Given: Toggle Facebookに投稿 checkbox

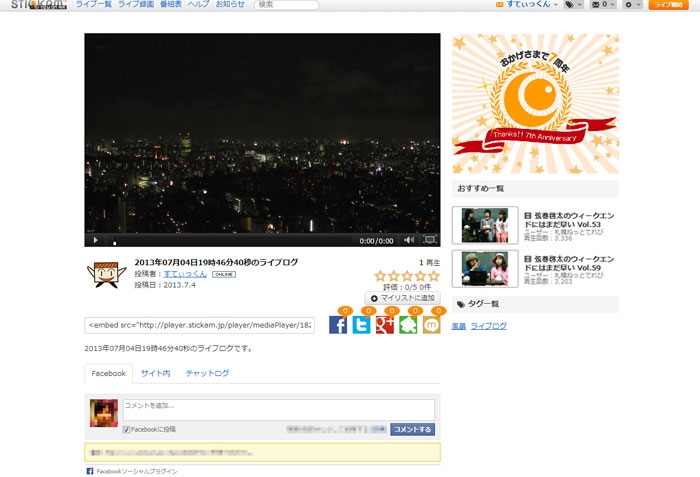Looking at the screenshot, I should [x=126, y=430].
